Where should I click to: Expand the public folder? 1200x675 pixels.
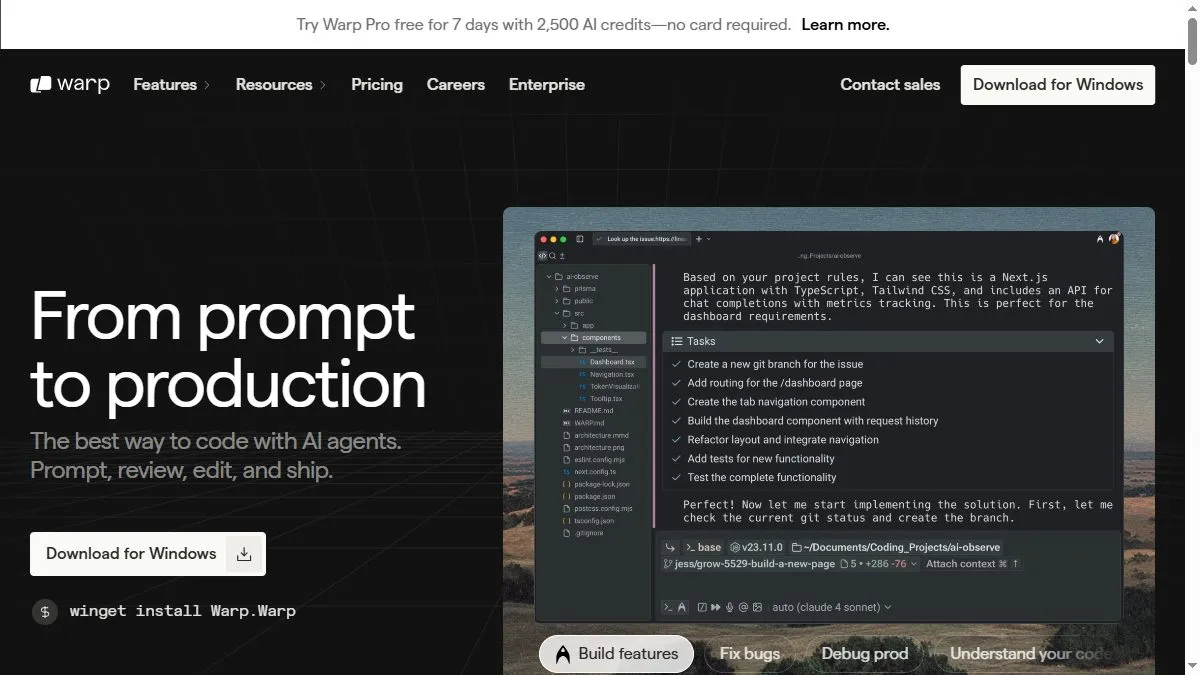click(x=557, y=300)
